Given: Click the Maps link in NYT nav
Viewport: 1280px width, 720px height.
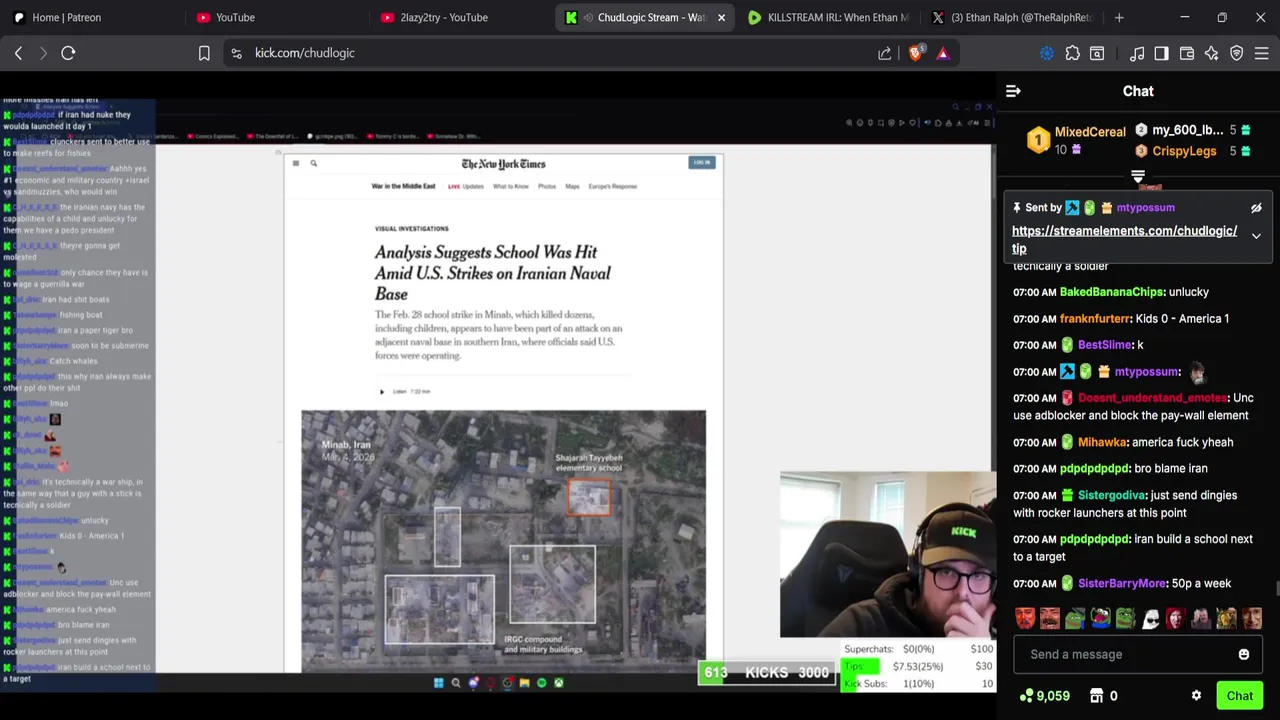Looking at the screenshot, I should [x=572, y=186].
